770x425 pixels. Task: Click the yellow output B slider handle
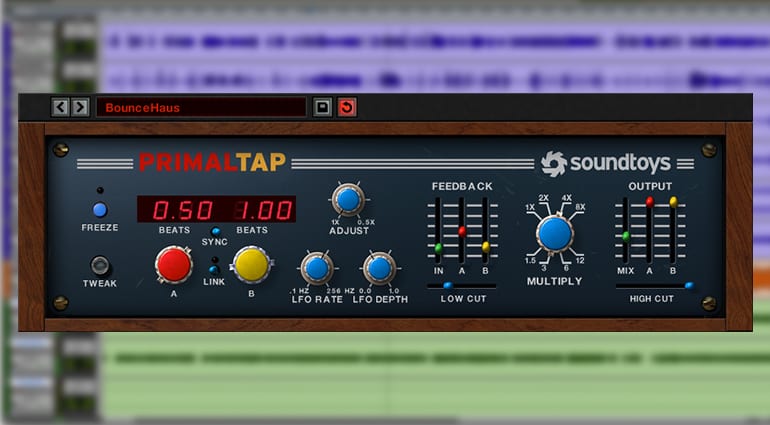(x=673, y=201)
